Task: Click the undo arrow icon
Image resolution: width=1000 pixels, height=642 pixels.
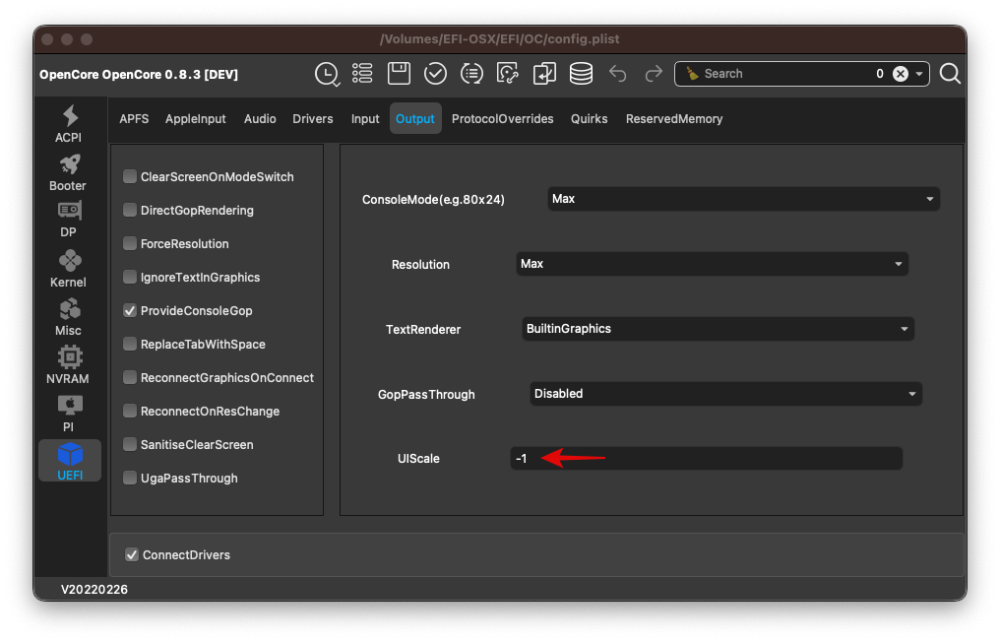Action: click(617, 74)
